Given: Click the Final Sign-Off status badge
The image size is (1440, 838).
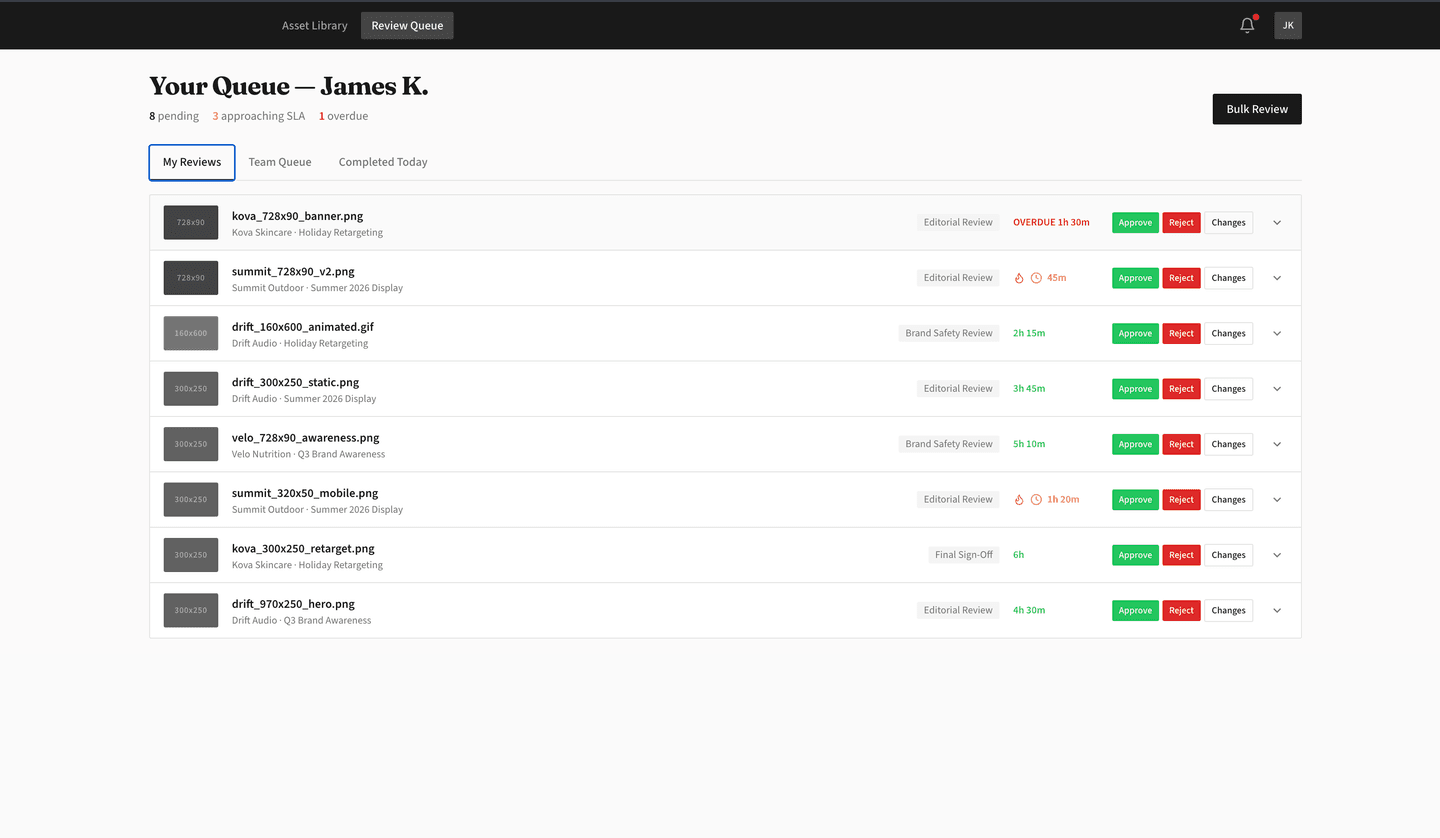Looking at the screenshot, I should (963, 554).
